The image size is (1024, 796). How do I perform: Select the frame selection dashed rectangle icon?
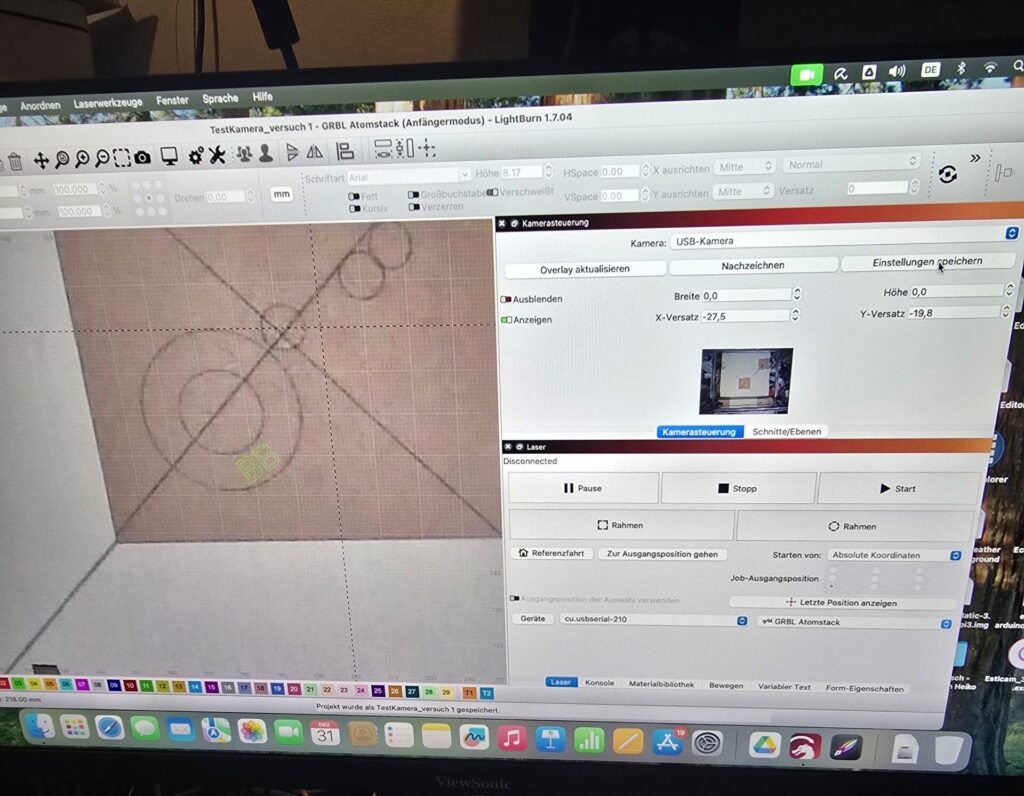(121, 158)
